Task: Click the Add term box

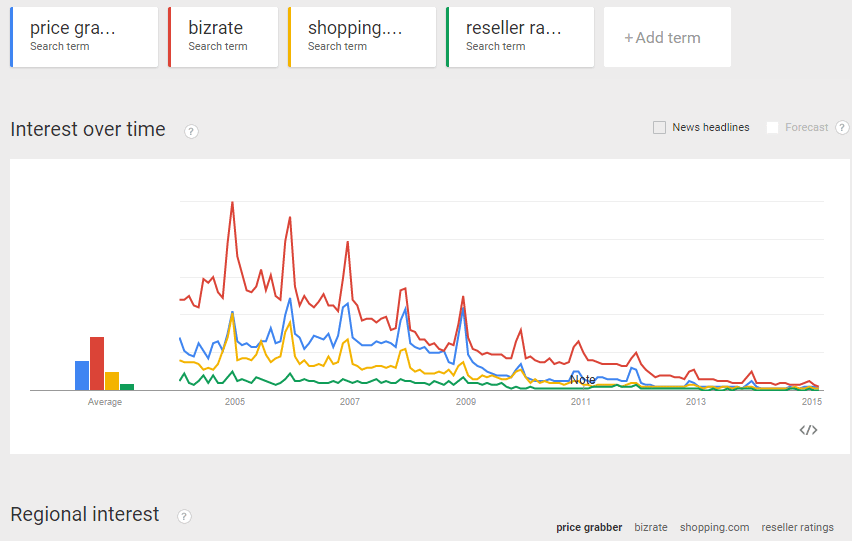Action: click(x=667, y=37)
